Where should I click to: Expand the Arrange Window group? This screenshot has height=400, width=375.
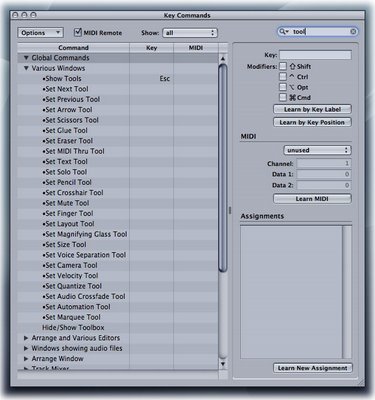(x=26, y=359)
